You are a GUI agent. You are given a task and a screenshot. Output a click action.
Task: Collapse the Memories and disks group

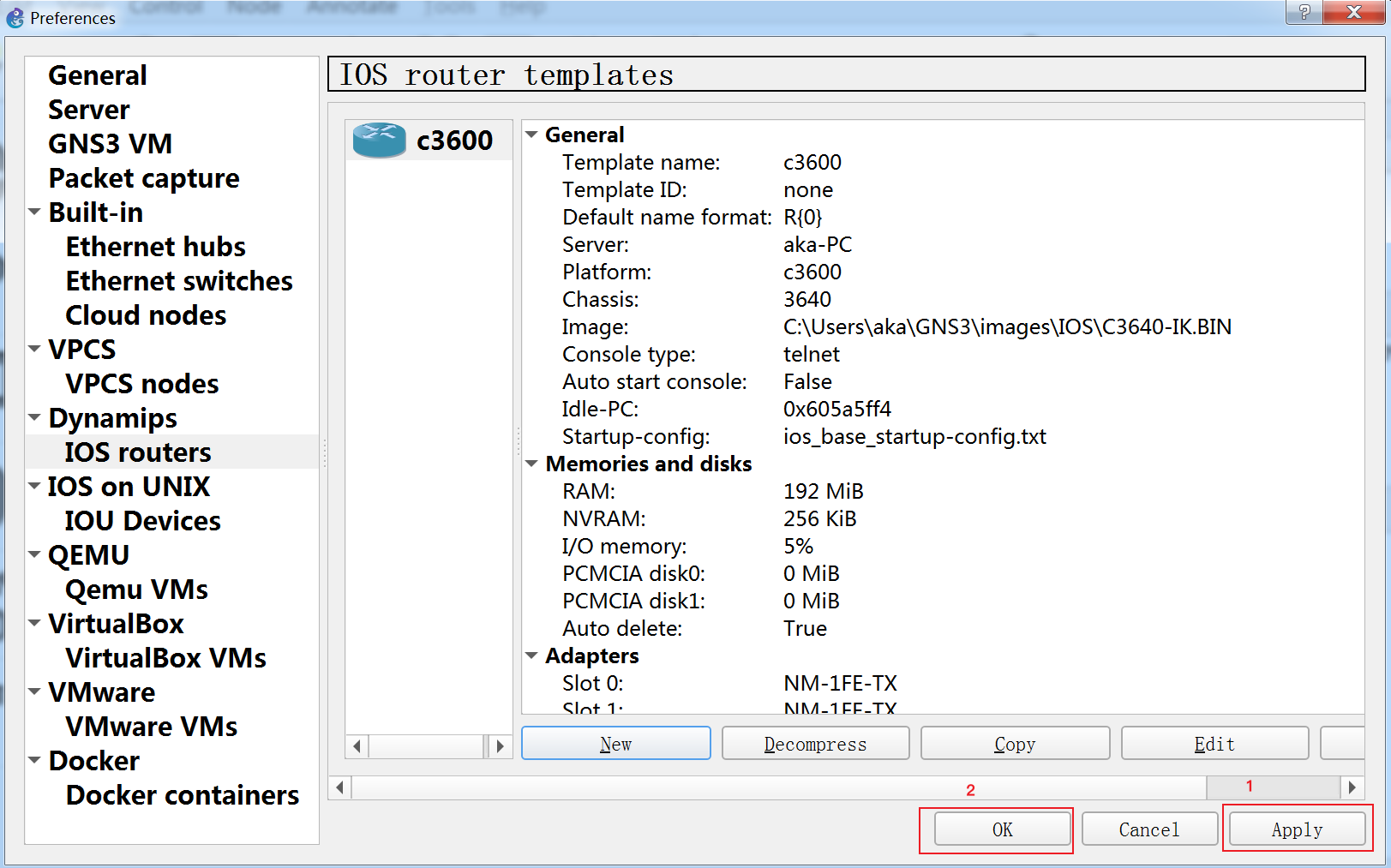tap(531, 464)
